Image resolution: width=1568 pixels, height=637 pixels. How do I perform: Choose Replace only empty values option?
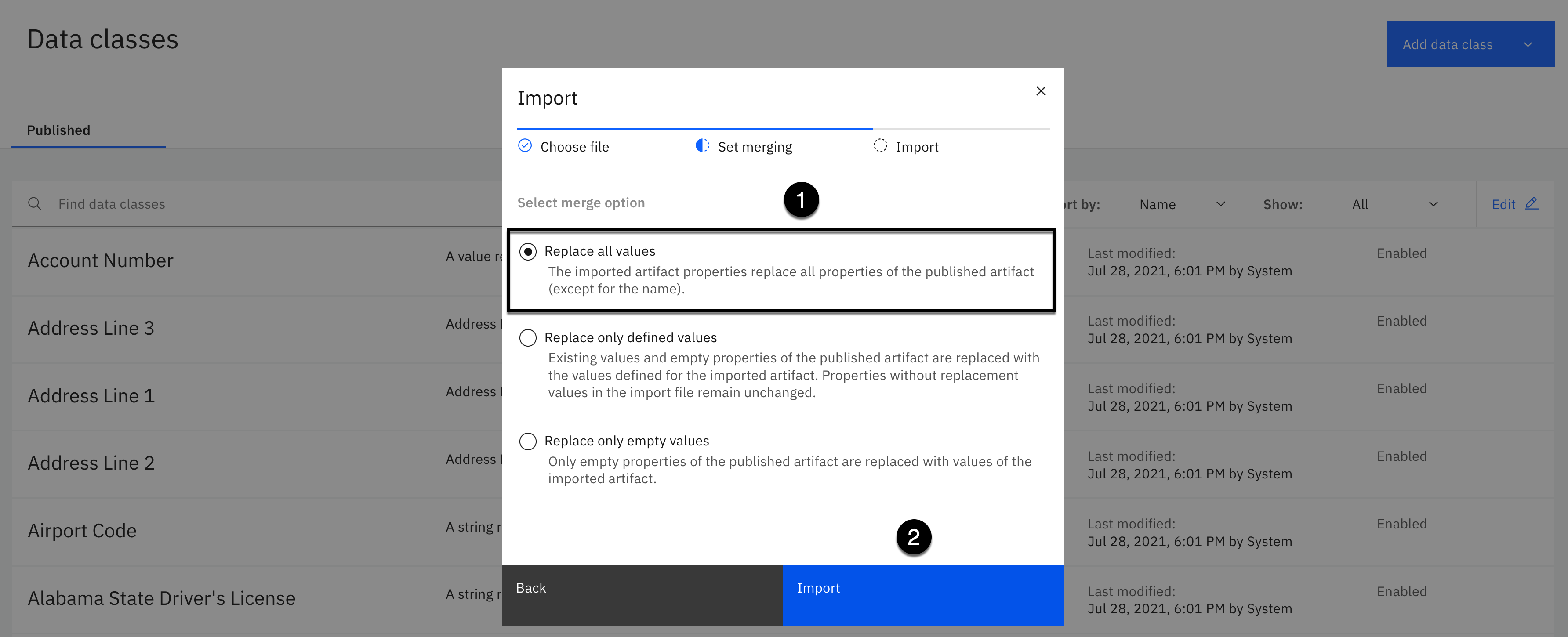528,441
